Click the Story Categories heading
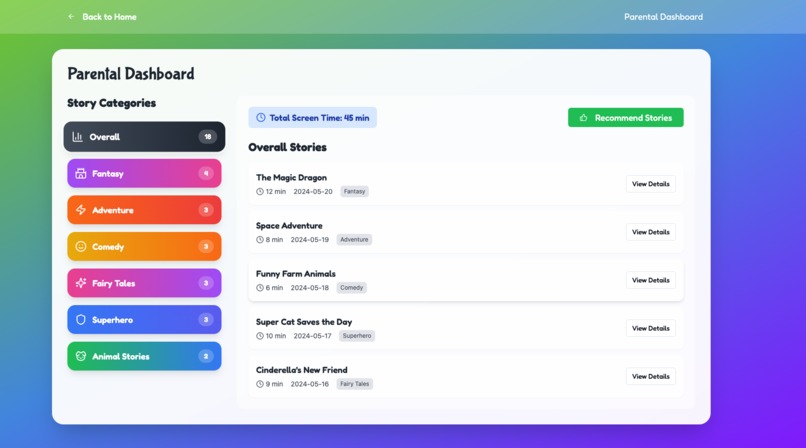The image size is (806, 448). point(112,103)
